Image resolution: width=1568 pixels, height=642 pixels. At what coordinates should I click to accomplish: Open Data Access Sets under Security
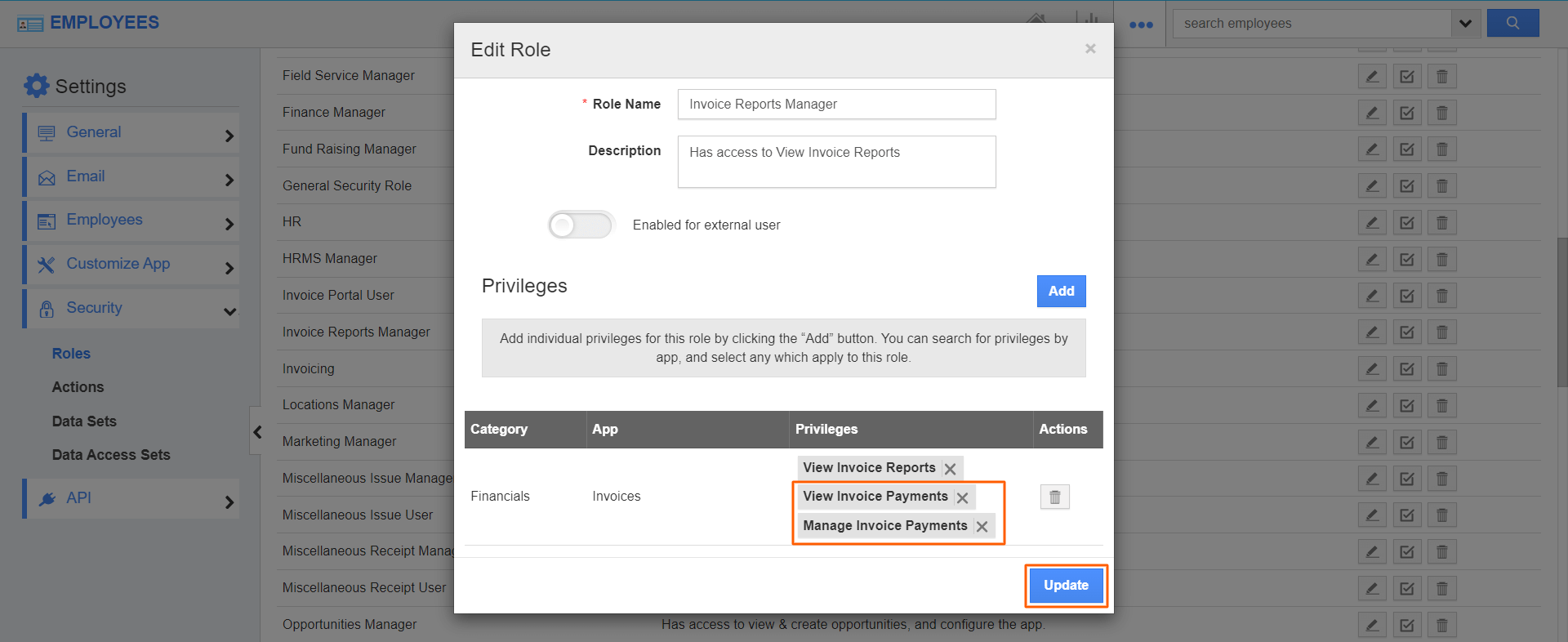point(111,455)
